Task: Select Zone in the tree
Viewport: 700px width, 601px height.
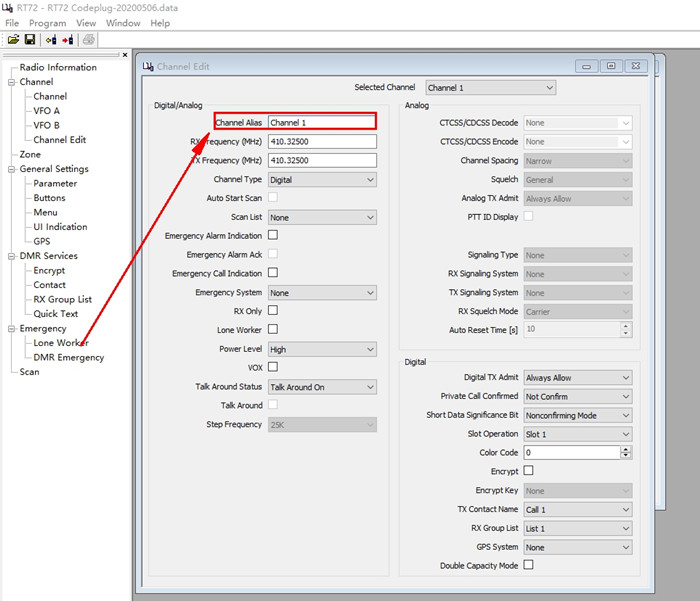Action: pos(30,154)
